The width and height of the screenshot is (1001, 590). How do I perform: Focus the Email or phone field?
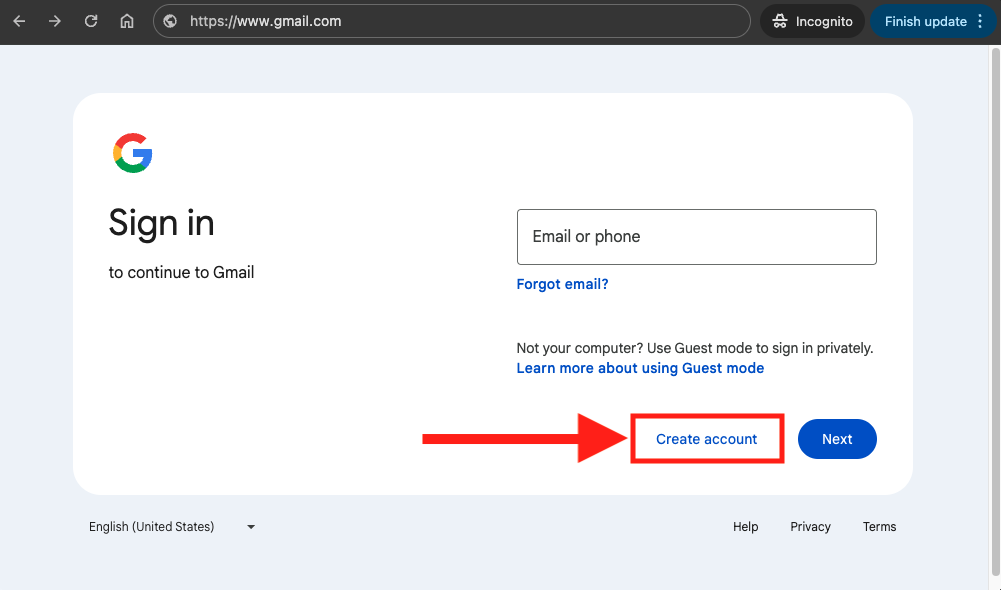pos(696,237)
